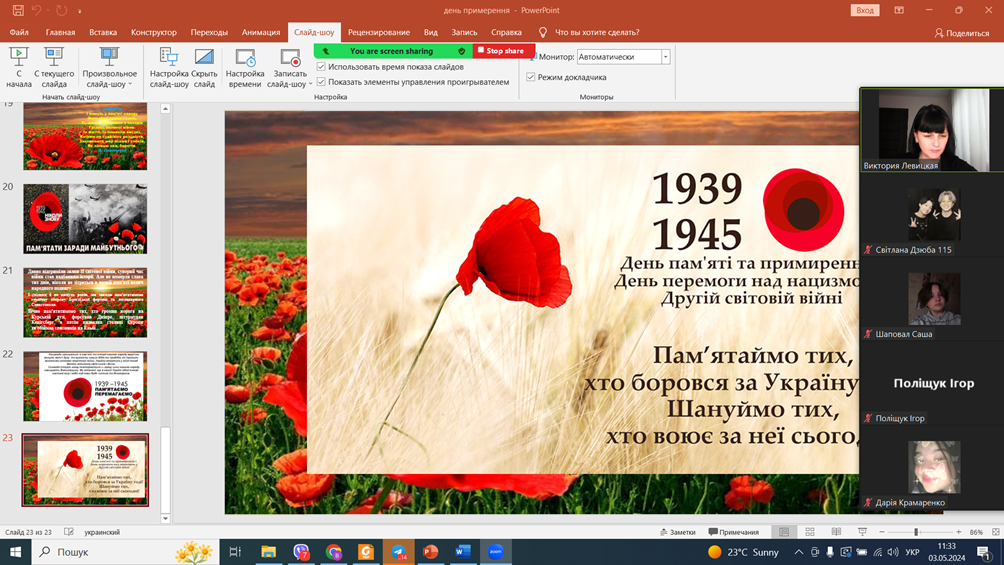Image resolution: width=1004 pixels, height=565 pixels.
Task: Click the zoom in plus button
Action: pyautogui.click(x=959, y=532)
